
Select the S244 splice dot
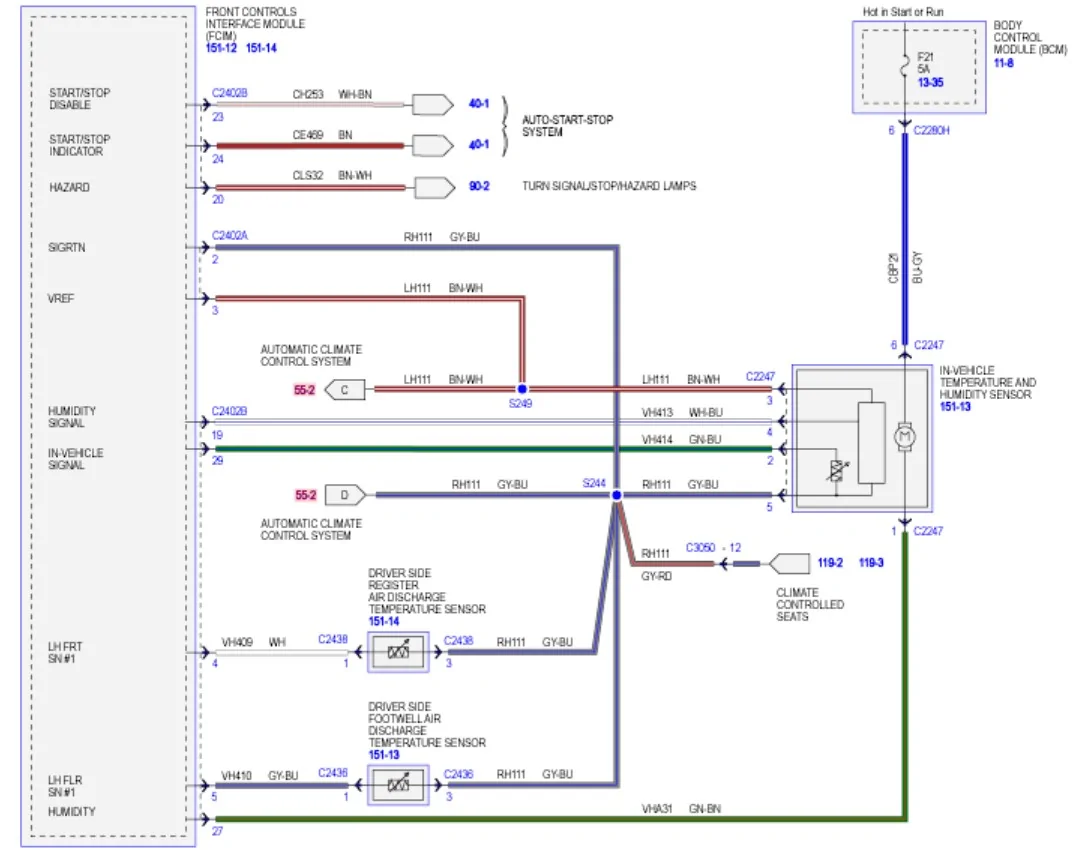click(x=616, y=495)
